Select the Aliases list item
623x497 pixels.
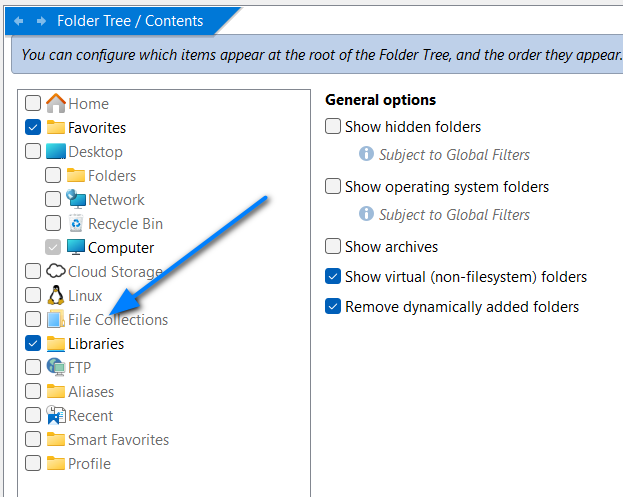[81, 392]
